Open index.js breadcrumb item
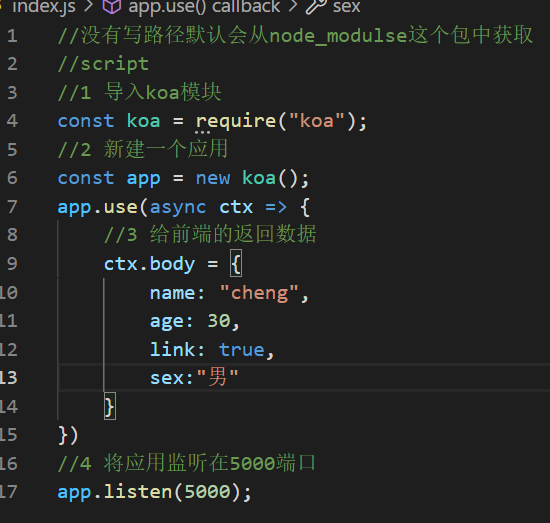 [44, 6]
